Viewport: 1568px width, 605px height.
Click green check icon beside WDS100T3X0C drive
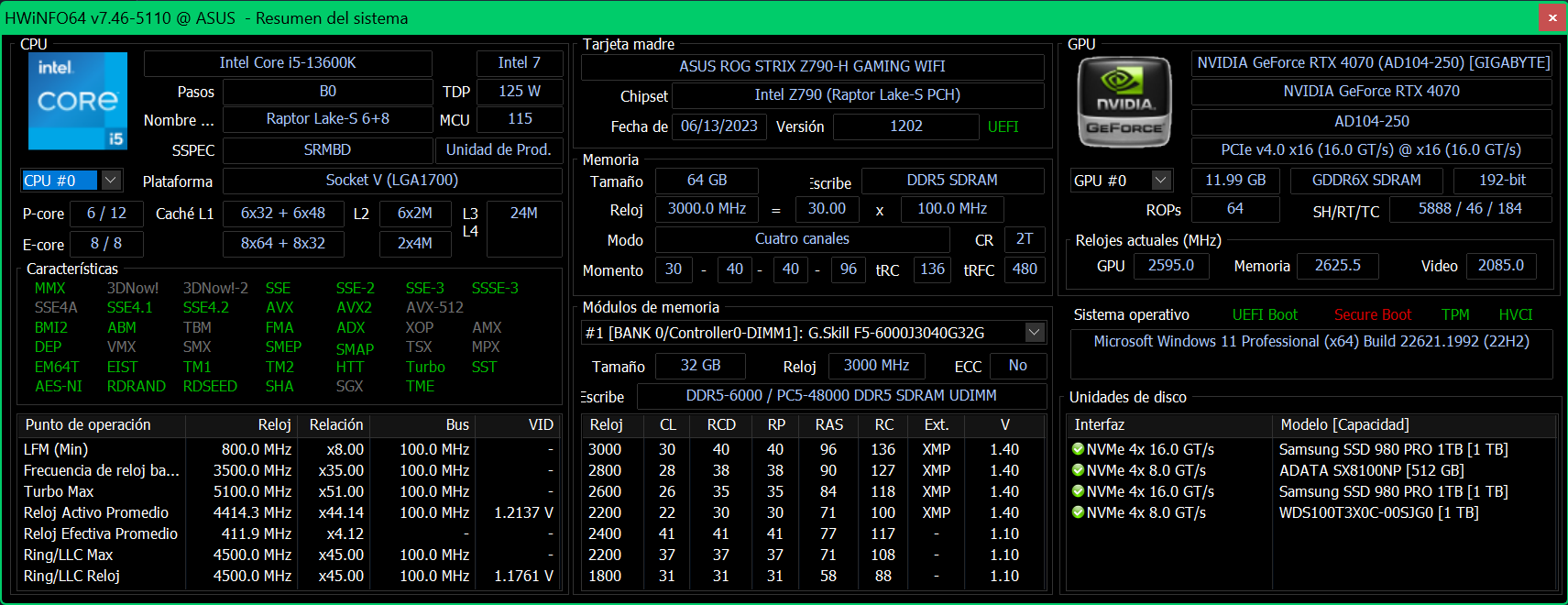tap(1079, 512)
